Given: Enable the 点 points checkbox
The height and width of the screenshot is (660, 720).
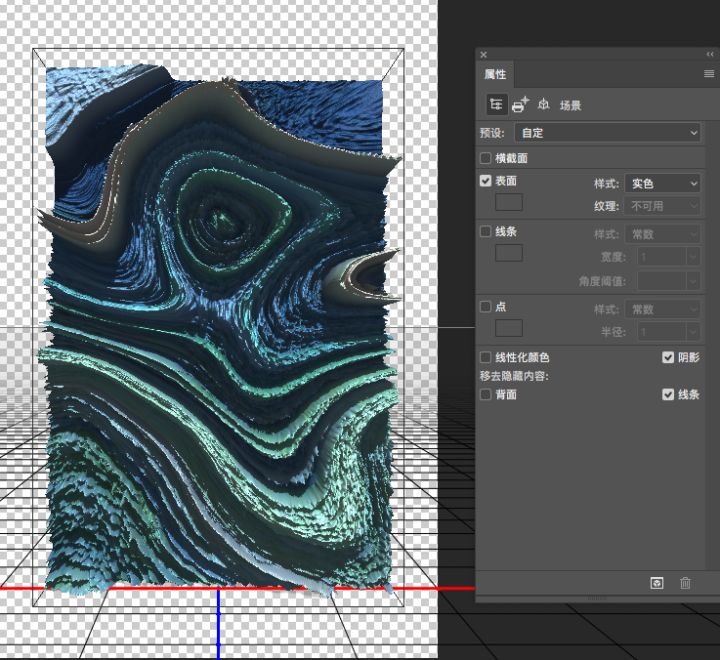Looking at the screenshot, I should pos(486,306).
